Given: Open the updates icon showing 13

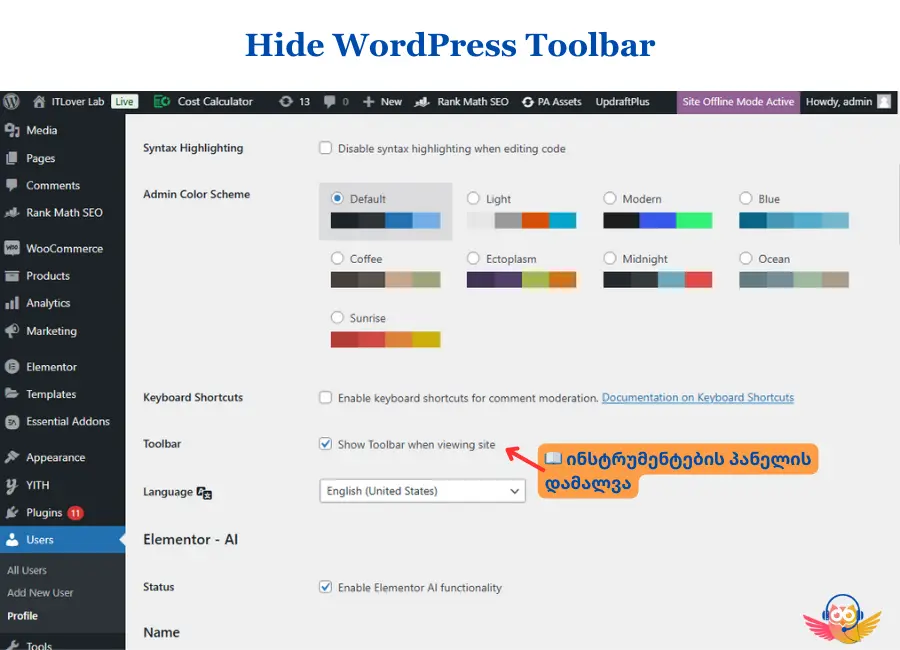Looking at the screenshot, I should tap(286, 101).
